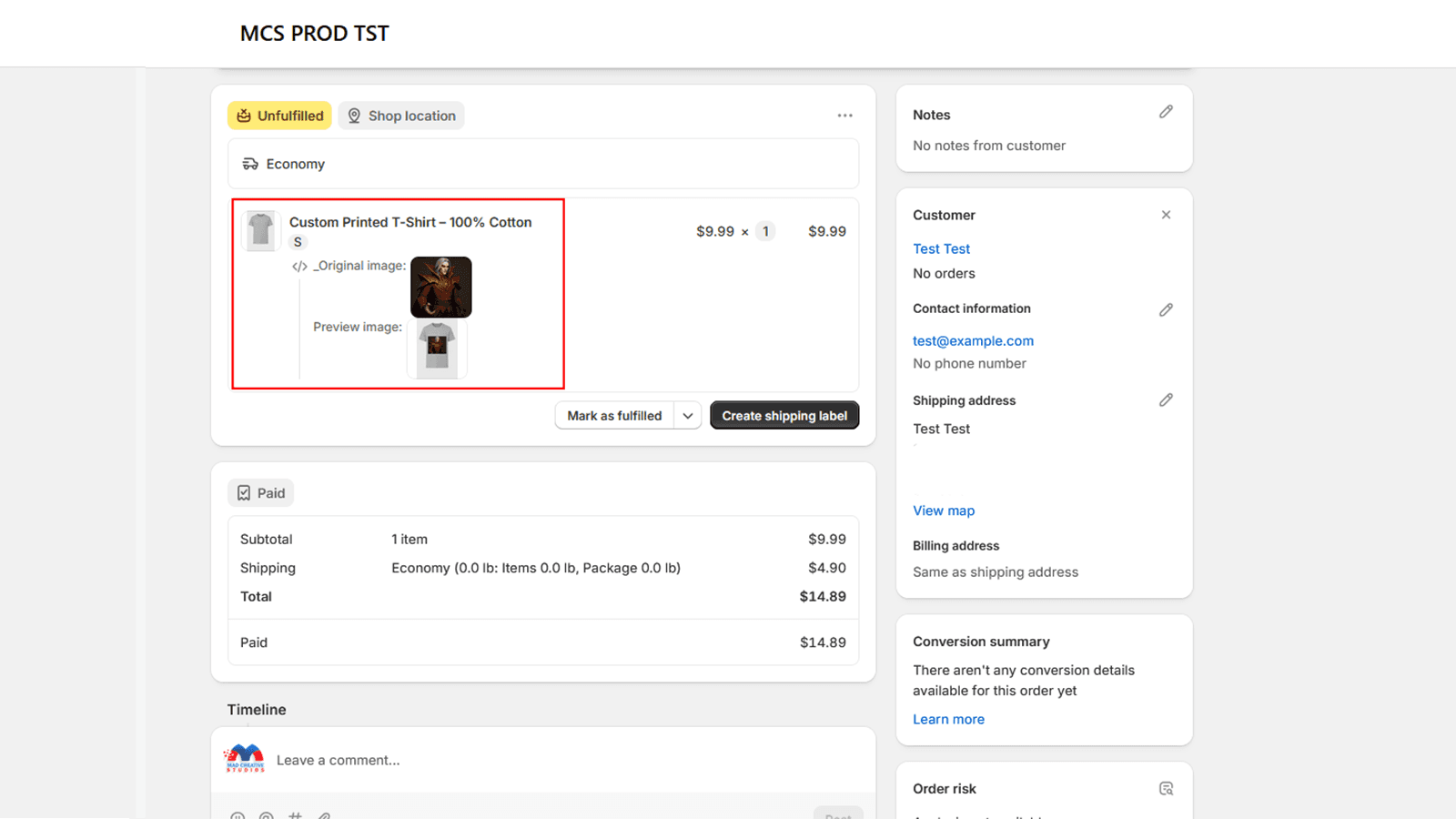The width and height of the screenshot is (1456, 819).
Task: Edit the Notes using the pencil icon
Action: click(1166, 111)
